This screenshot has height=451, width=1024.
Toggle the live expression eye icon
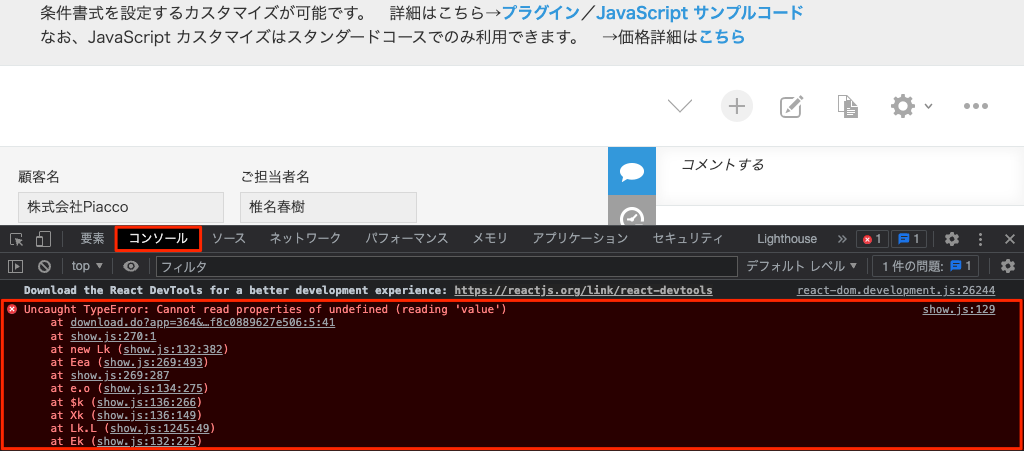click(x=131, y=266)
